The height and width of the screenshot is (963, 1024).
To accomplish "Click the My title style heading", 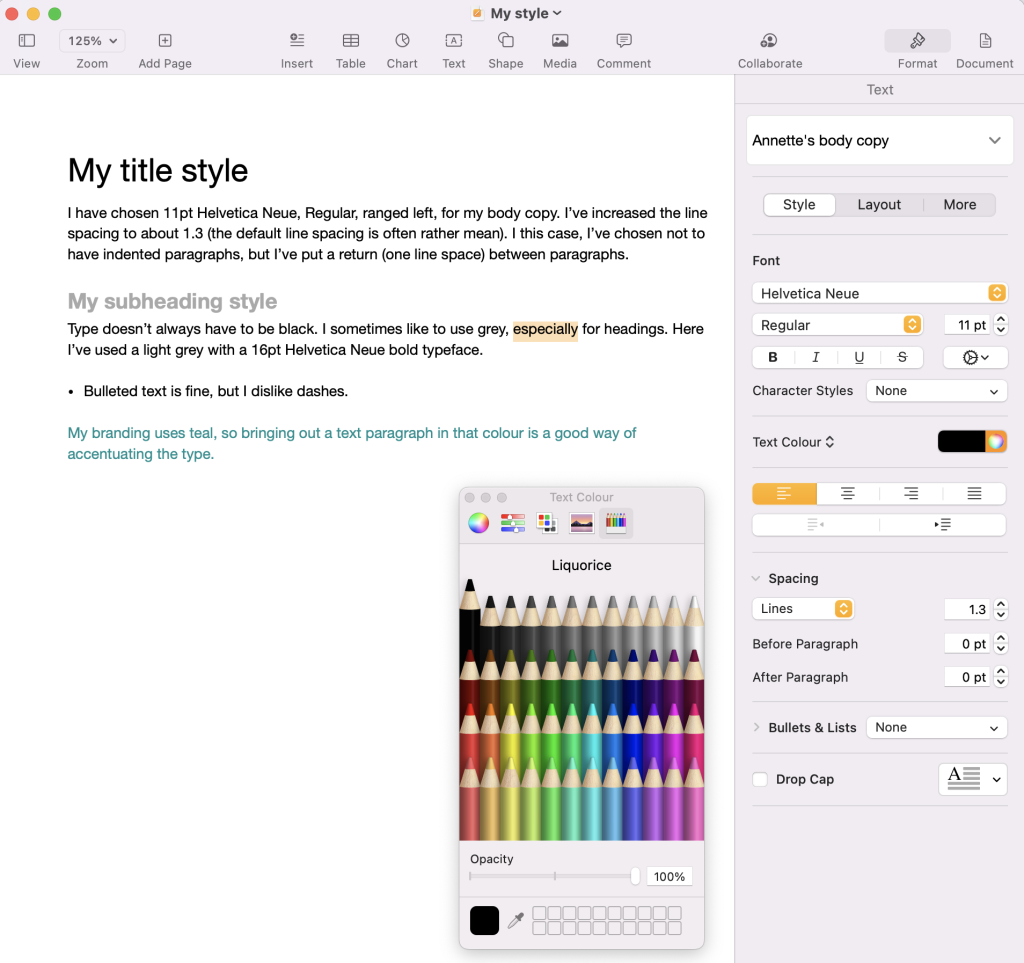I will pyautogui.click(x=158, y=171).
